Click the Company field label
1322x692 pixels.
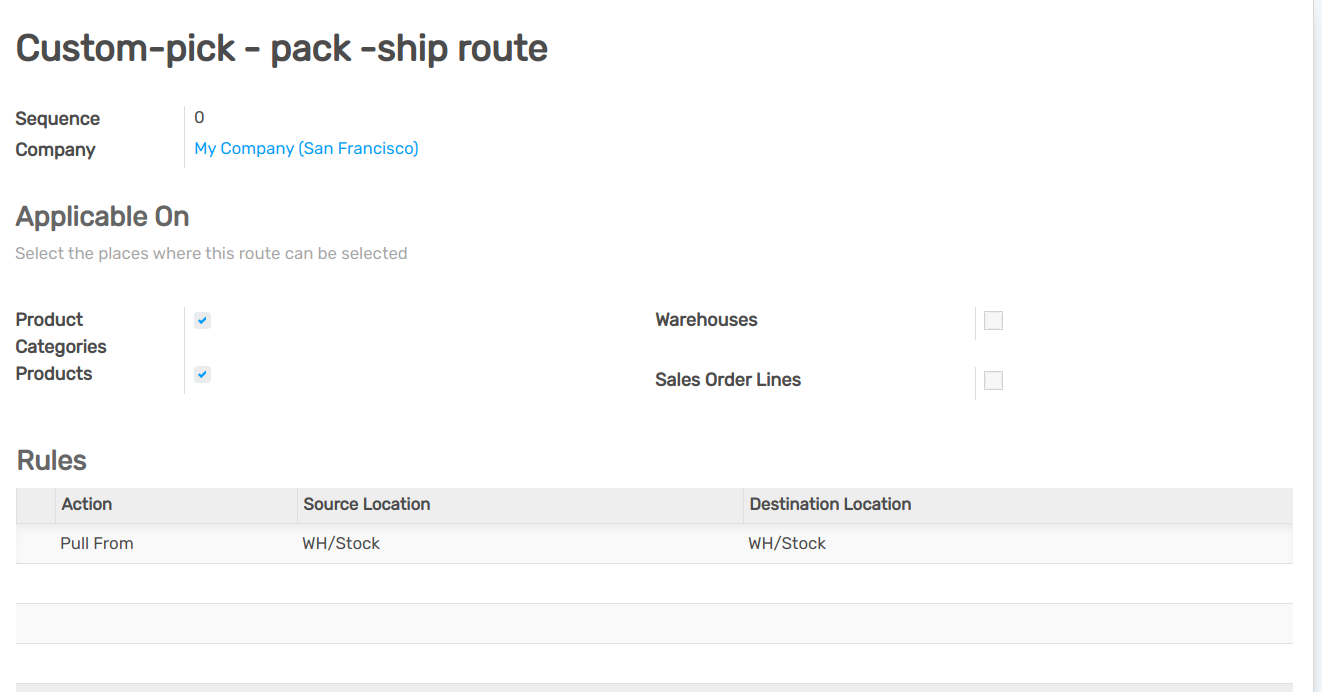(55, 150)
